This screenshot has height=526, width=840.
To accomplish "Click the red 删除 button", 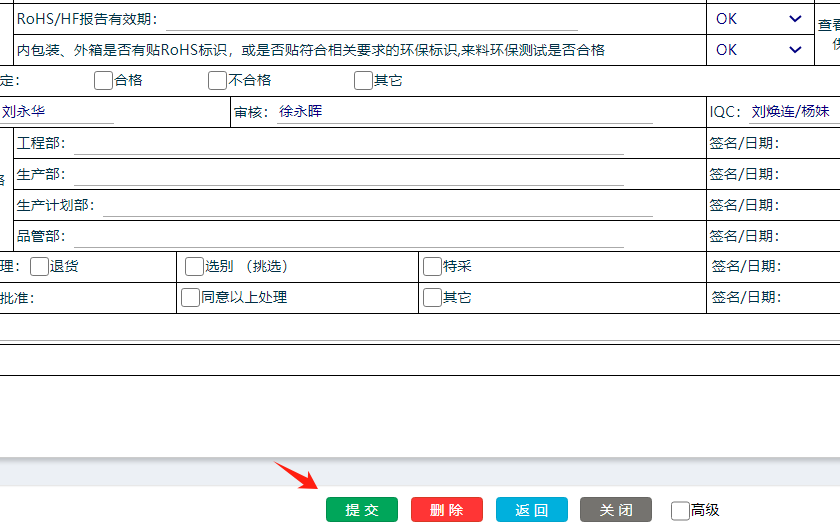I will tap(446, 510).
